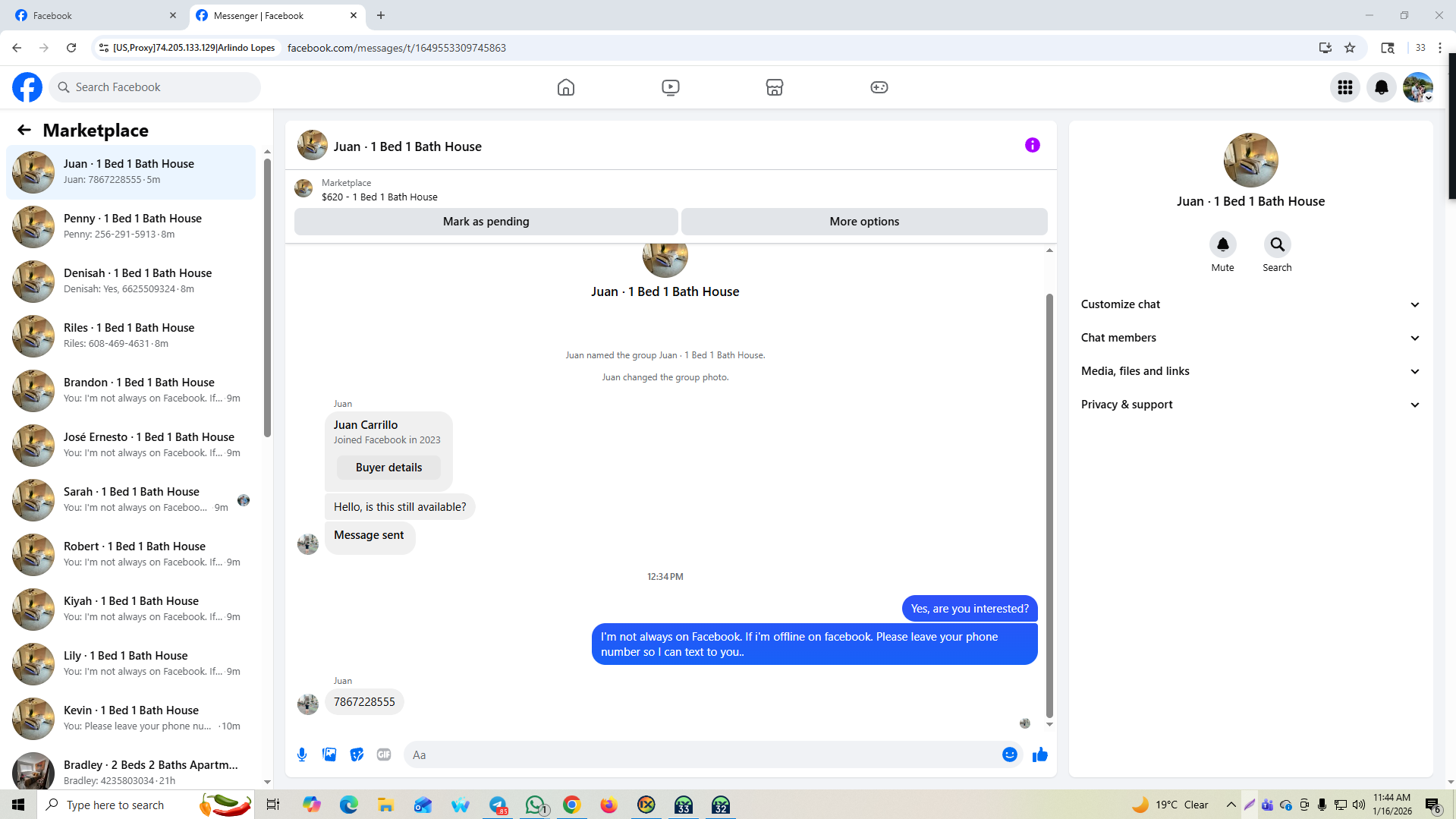Expand the Chat members section
The image size is (1456, 819).
click(x=1250, y=338)
